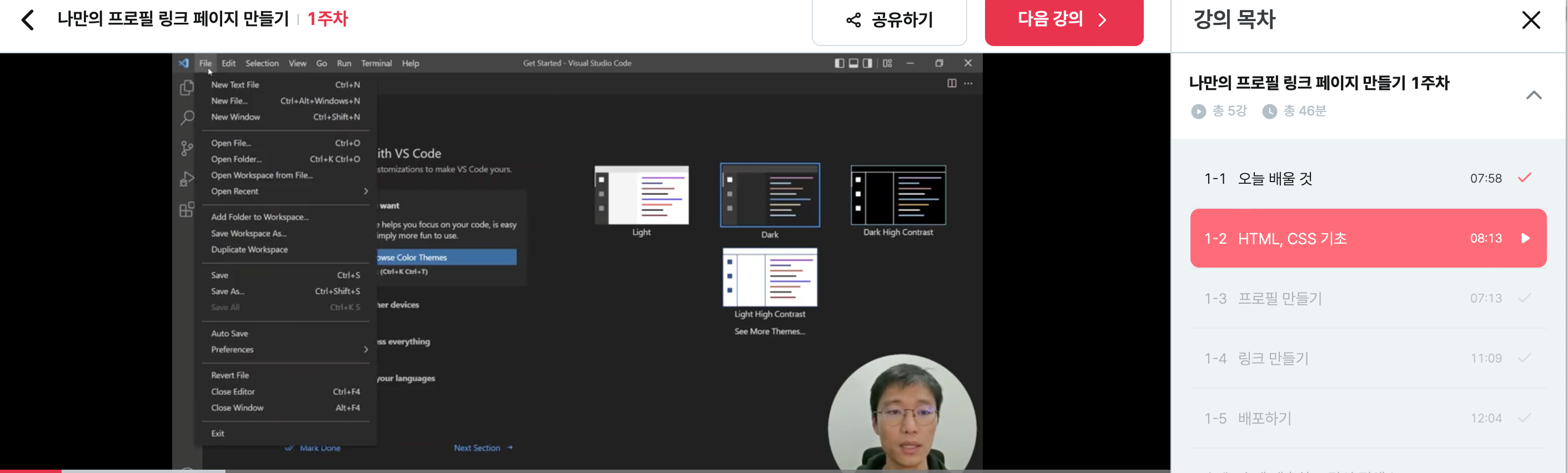Click the Next Section link
The image size is (1568, 473).
pos(483,448)
